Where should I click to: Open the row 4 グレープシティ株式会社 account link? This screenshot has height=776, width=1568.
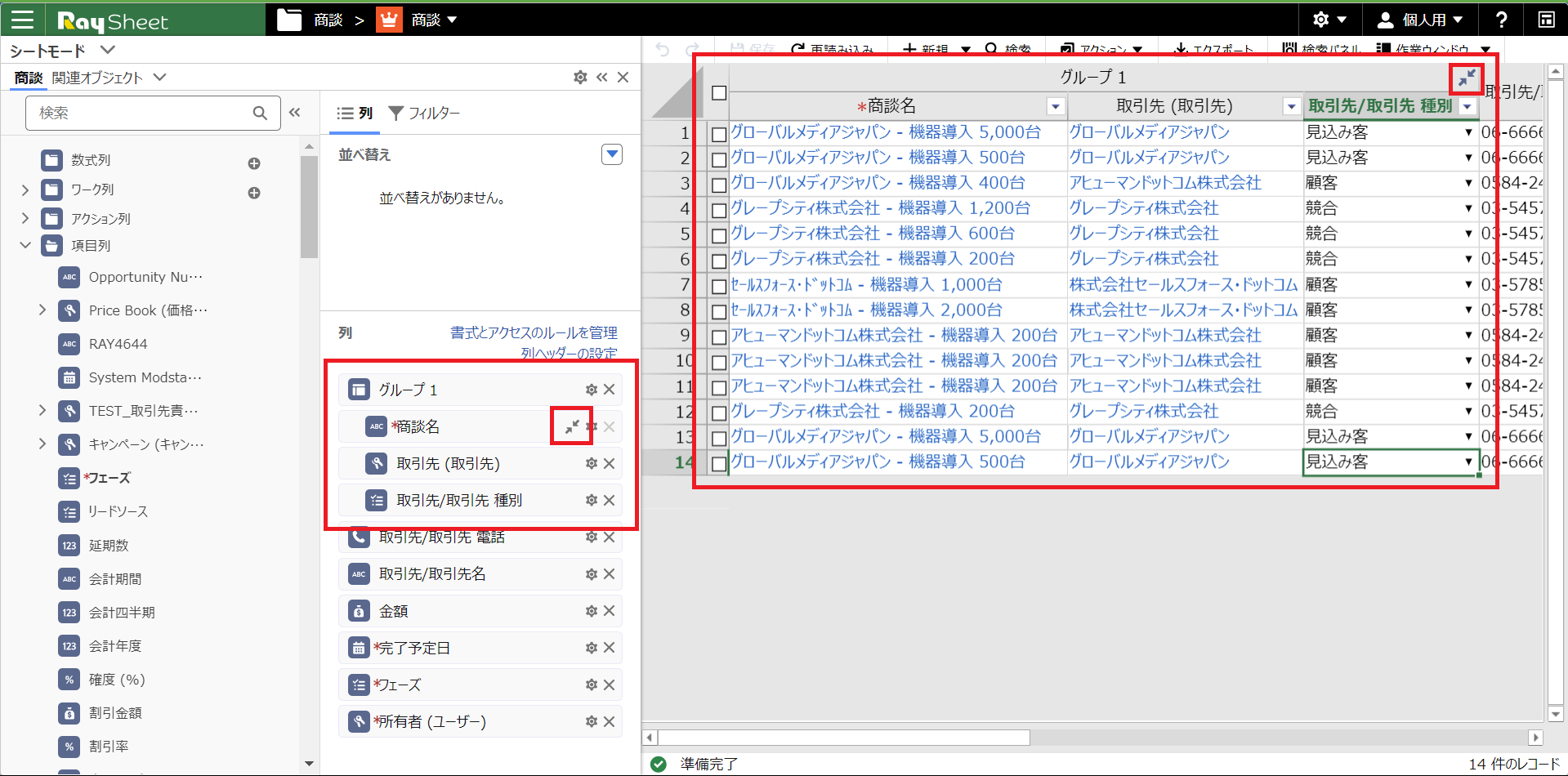point(1144,208)
